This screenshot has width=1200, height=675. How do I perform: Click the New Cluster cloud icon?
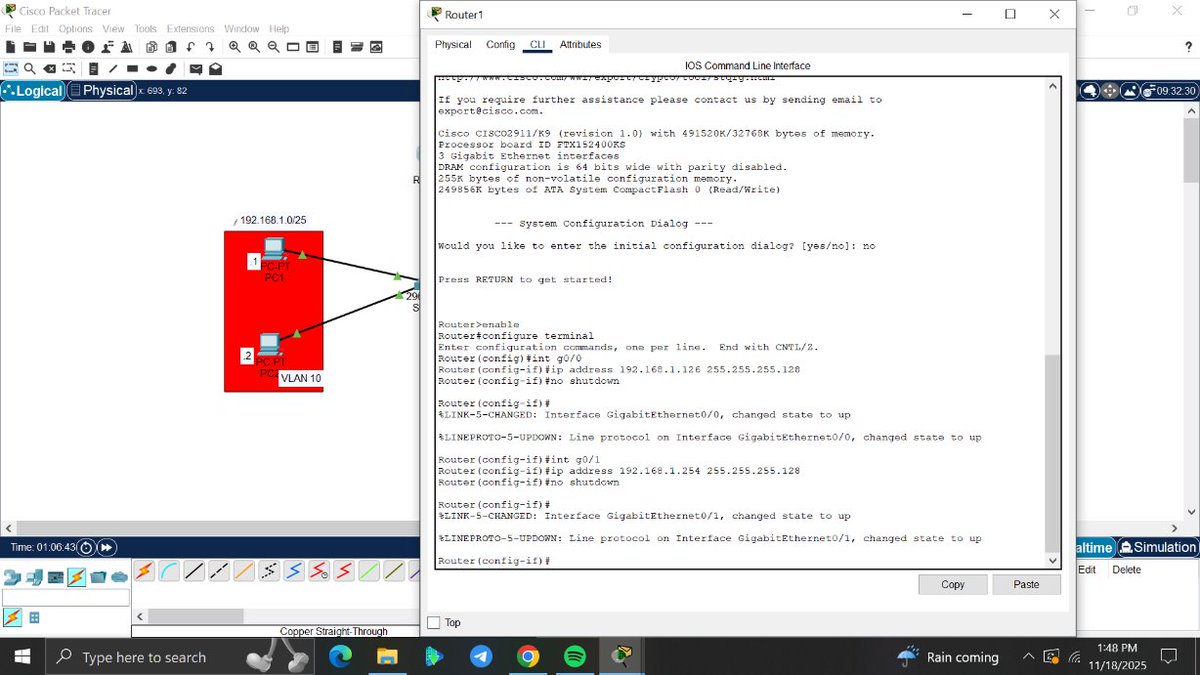point(1089,90)
